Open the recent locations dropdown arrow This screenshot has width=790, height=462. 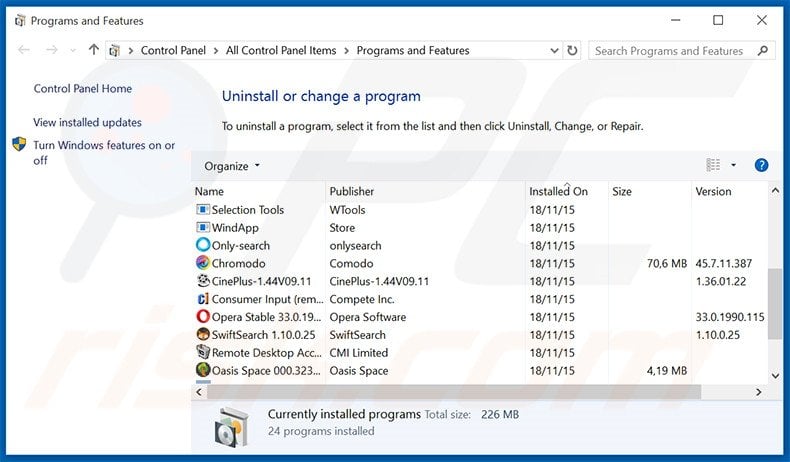[x=73, y=50]
